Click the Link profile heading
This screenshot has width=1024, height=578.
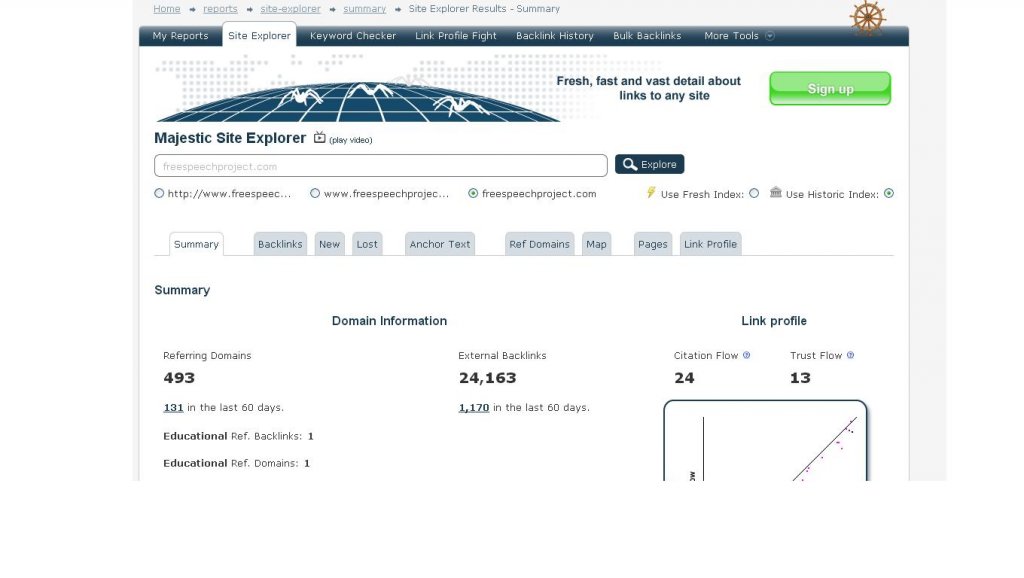pyautogui.click(x=774, y=321)
